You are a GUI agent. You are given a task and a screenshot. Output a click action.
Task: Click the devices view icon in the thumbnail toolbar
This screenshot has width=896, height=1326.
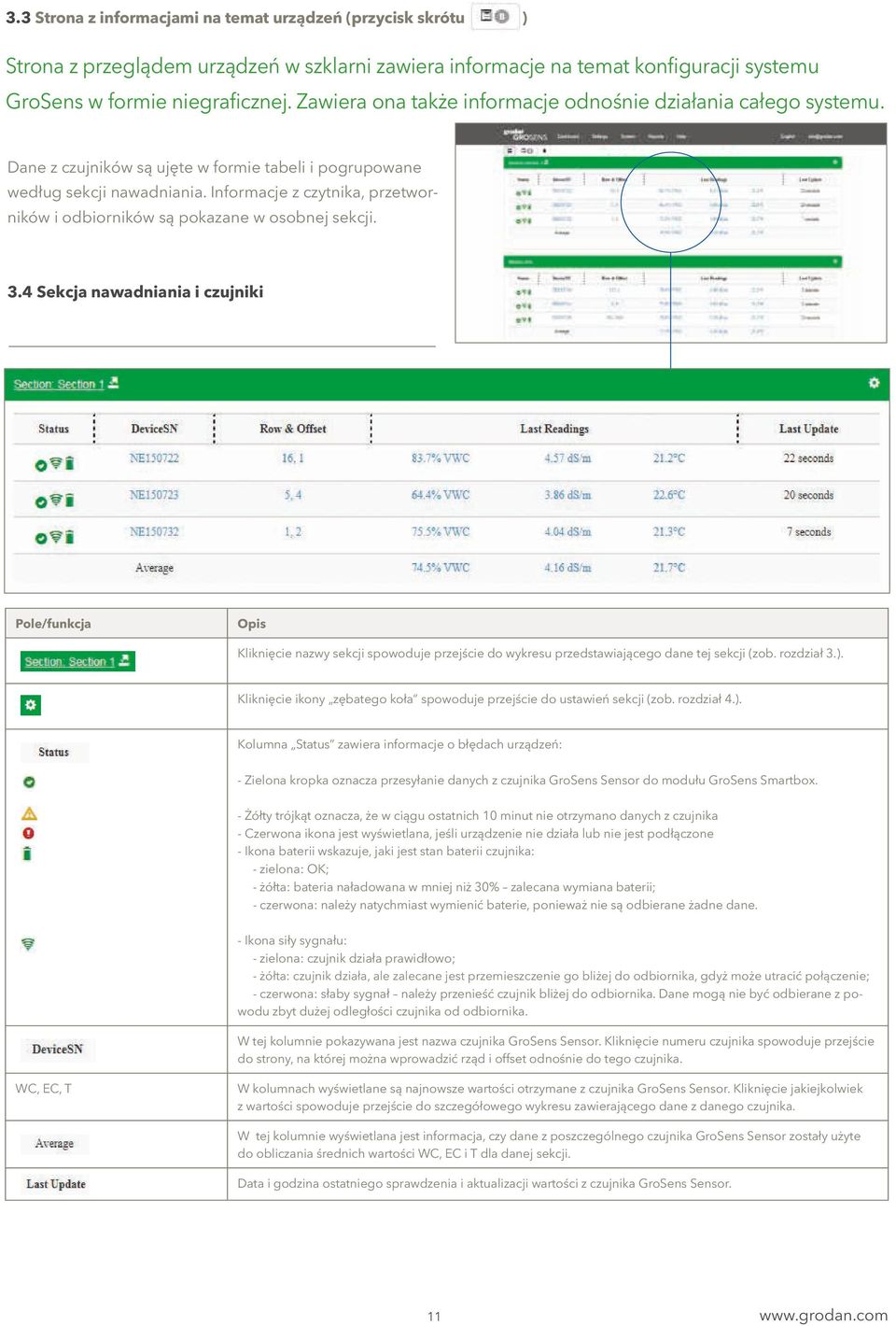point(526,149)
